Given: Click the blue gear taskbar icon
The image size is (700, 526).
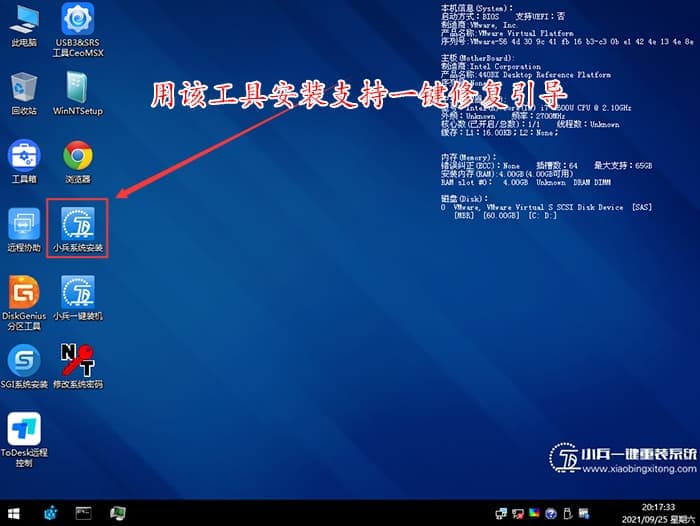Looking at the screenshot, I should [x=50, y=513].
